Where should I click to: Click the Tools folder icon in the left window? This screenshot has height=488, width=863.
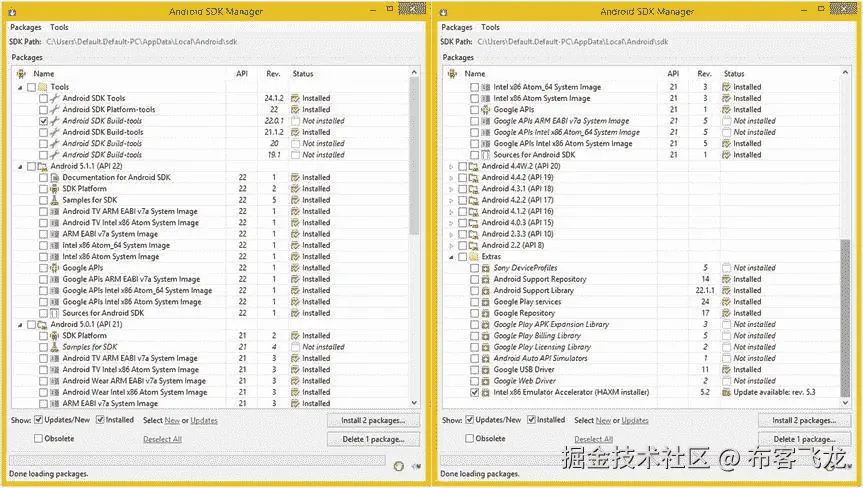coord(42,87)
